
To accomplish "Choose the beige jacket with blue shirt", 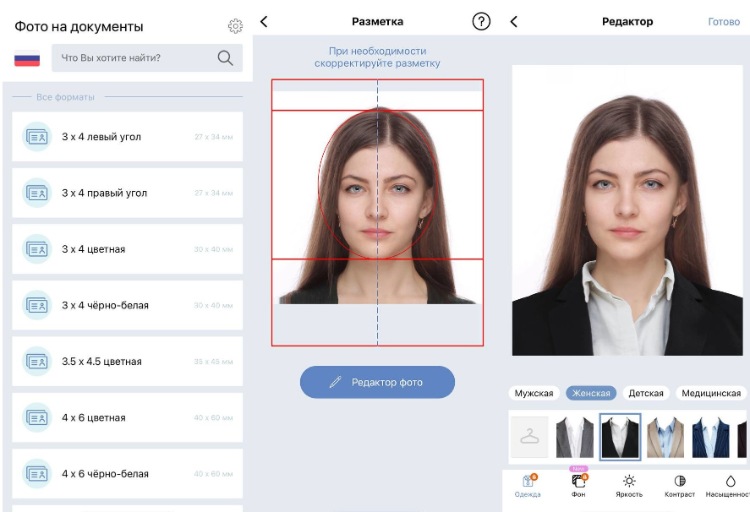I will tap(665, 437).
